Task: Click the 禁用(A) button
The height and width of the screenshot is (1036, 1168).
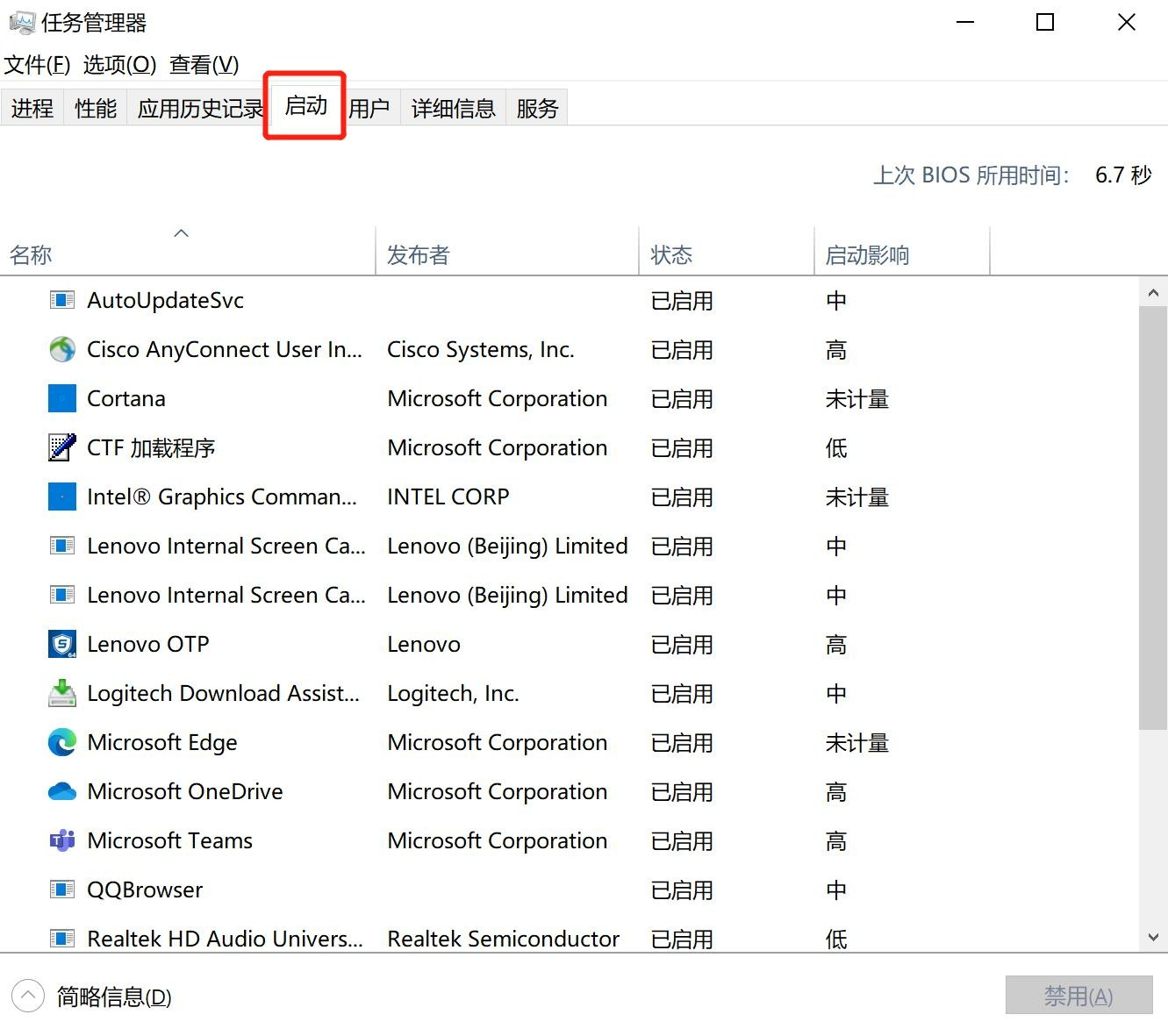Action: point(1078,996)
